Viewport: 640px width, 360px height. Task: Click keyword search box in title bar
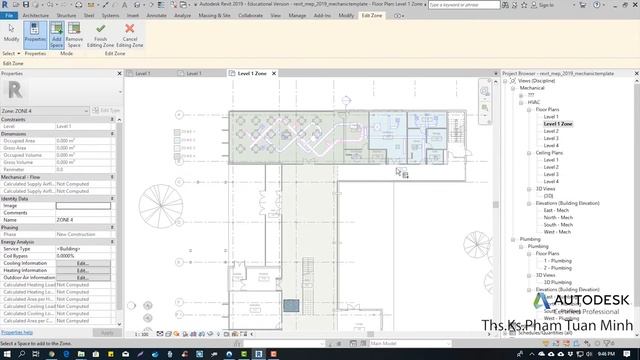(x=464, y=5)
